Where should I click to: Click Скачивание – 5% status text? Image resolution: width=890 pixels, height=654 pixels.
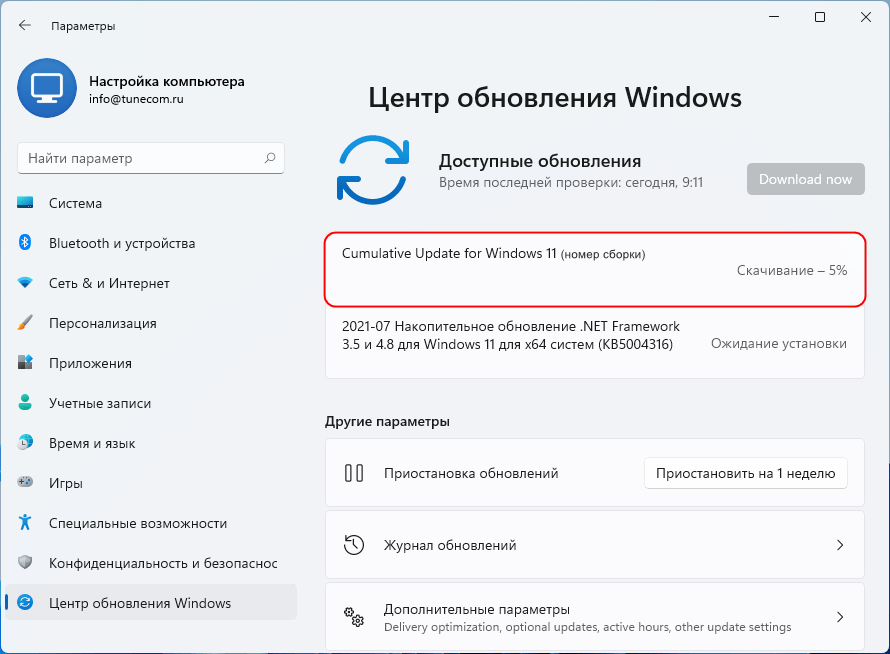tap(792, 270)
